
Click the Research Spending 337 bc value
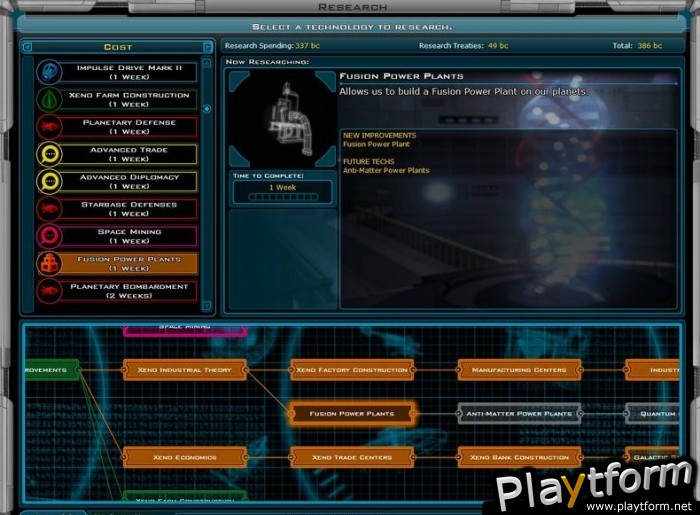coord(307,46)
